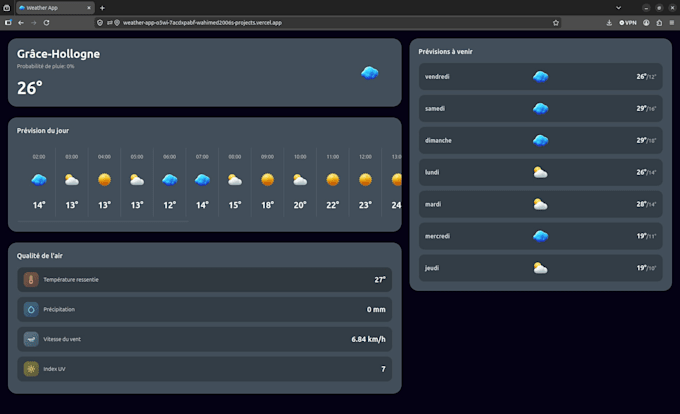Toggle the VPN button in the toolbar
Image resolution: width=680 pixels, height=414 pixels.
(x=628, y=23)
